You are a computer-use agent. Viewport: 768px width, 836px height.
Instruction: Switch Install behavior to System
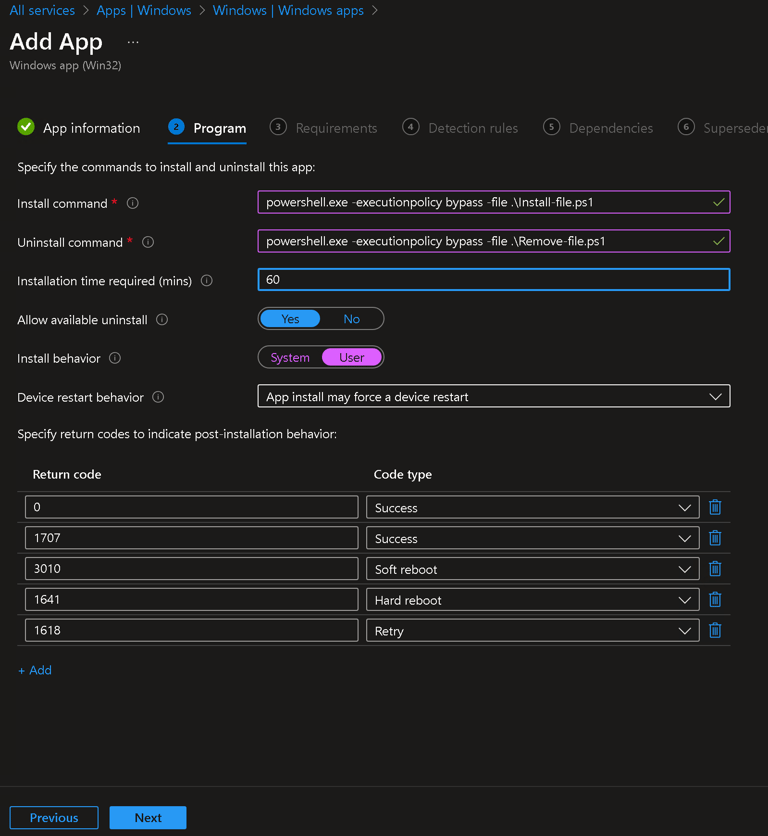(x=290, y=358)
